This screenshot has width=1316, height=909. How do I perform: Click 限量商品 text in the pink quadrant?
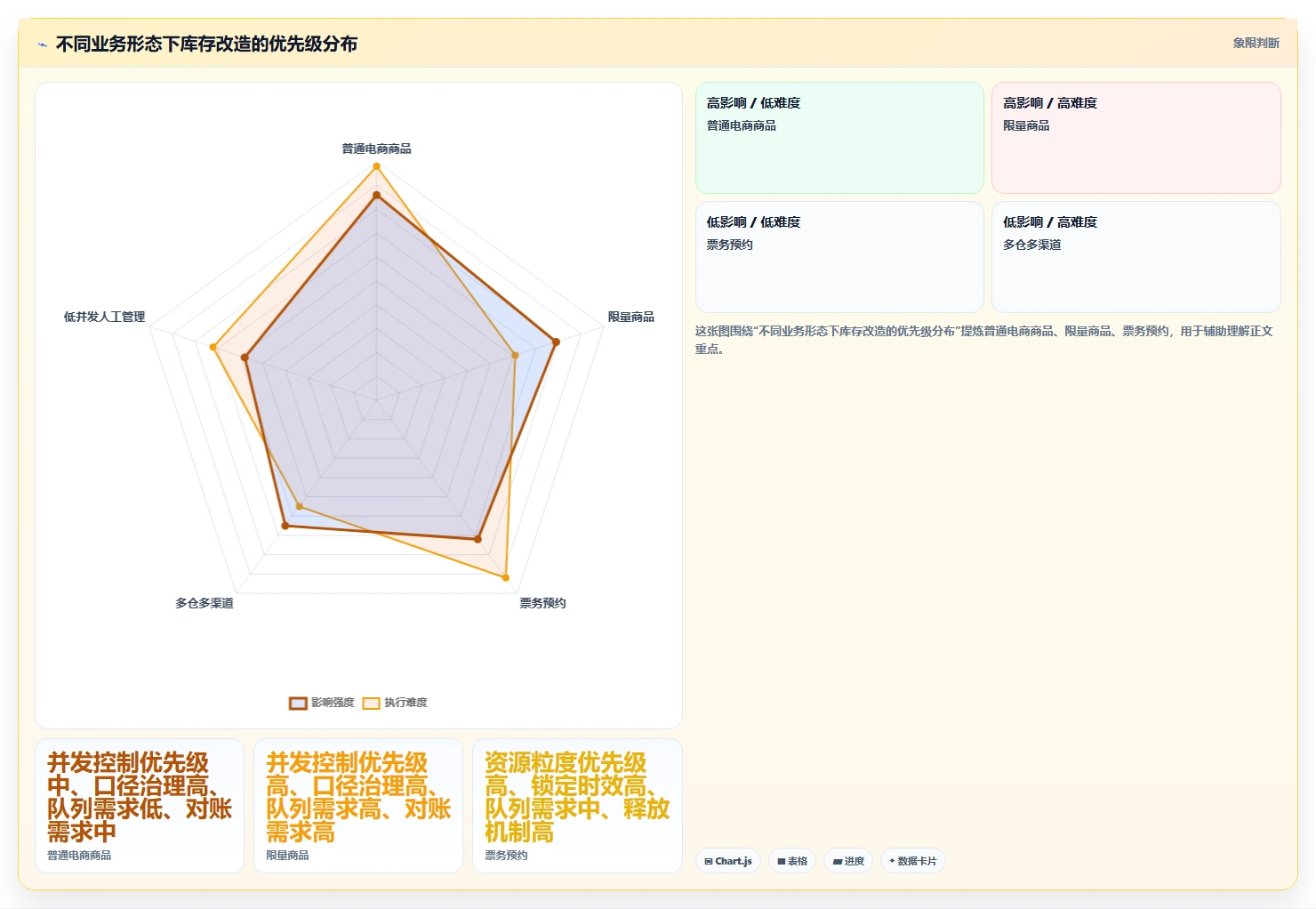(x=1026, y=125)
